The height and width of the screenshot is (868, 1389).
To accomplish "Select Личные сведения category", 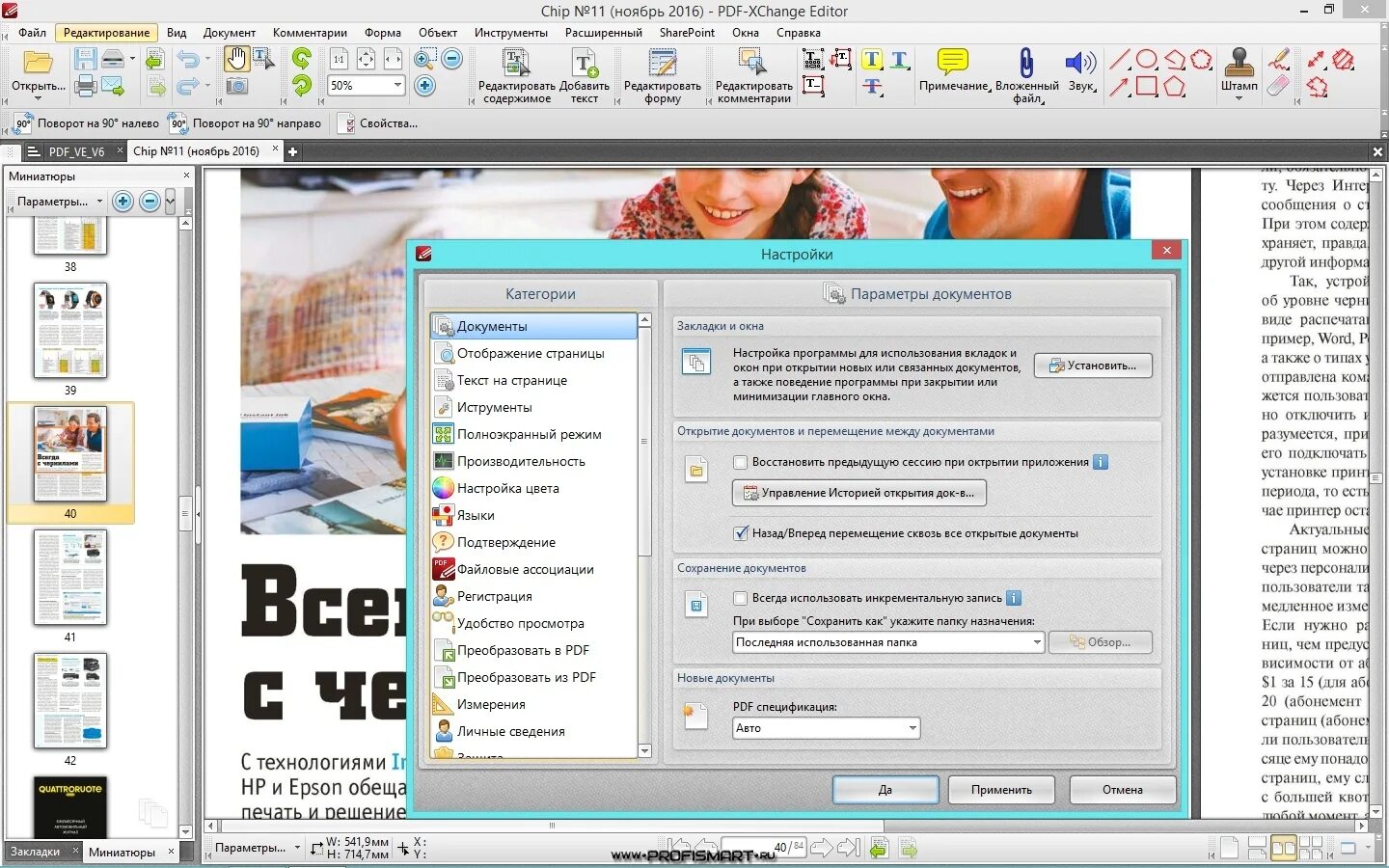I will point(533,731).
